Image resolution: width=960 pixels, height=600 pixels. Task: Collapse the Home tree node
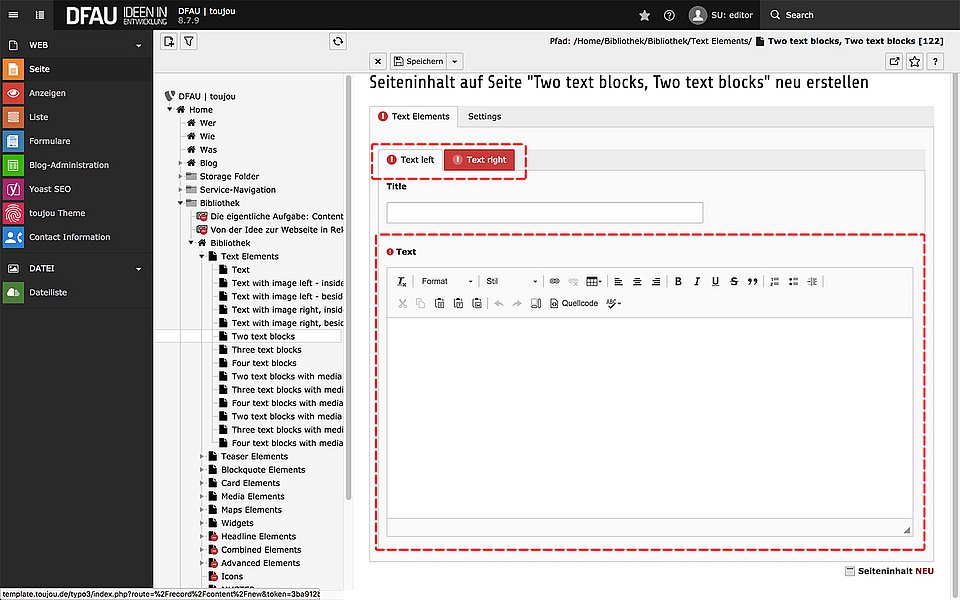pyautogui.click(x=170, y=109)
